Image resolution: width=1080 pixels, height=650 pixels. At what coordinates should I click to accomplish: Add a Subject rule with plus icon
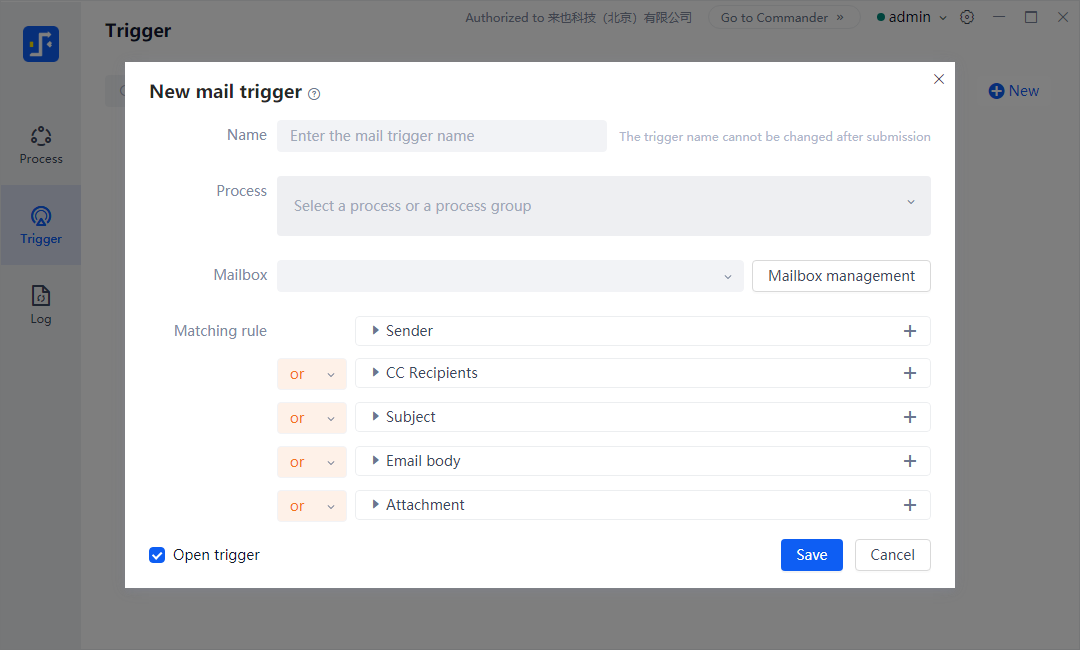point(909,417)
